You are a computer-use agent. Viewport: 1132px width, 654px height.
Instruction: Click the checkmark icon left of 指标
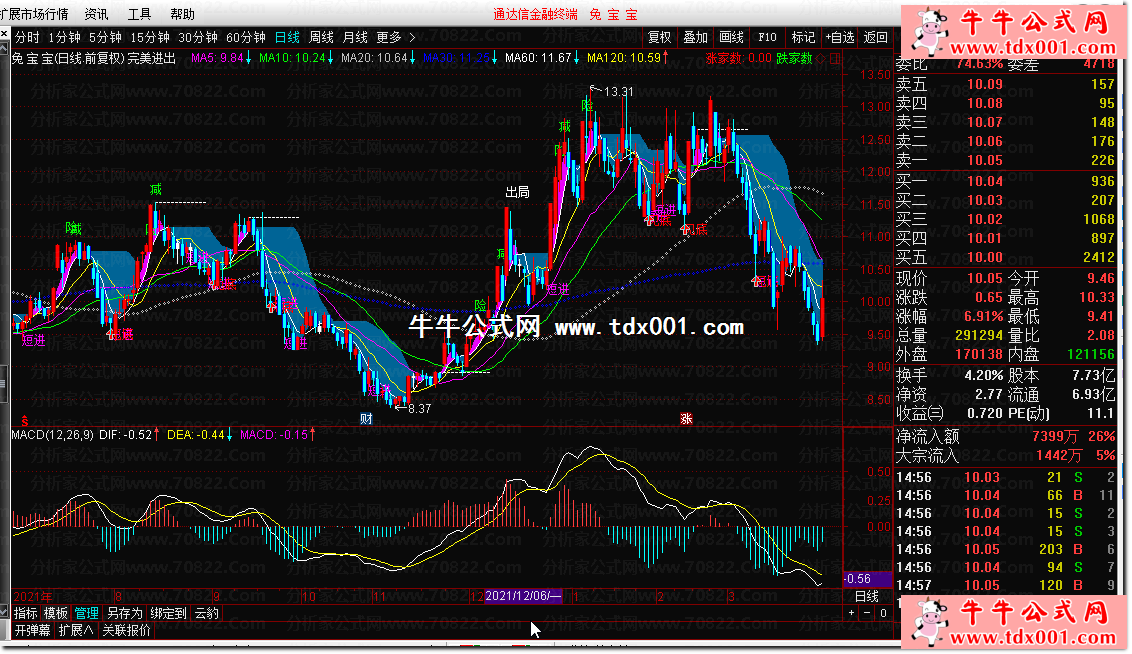[4, 613]
